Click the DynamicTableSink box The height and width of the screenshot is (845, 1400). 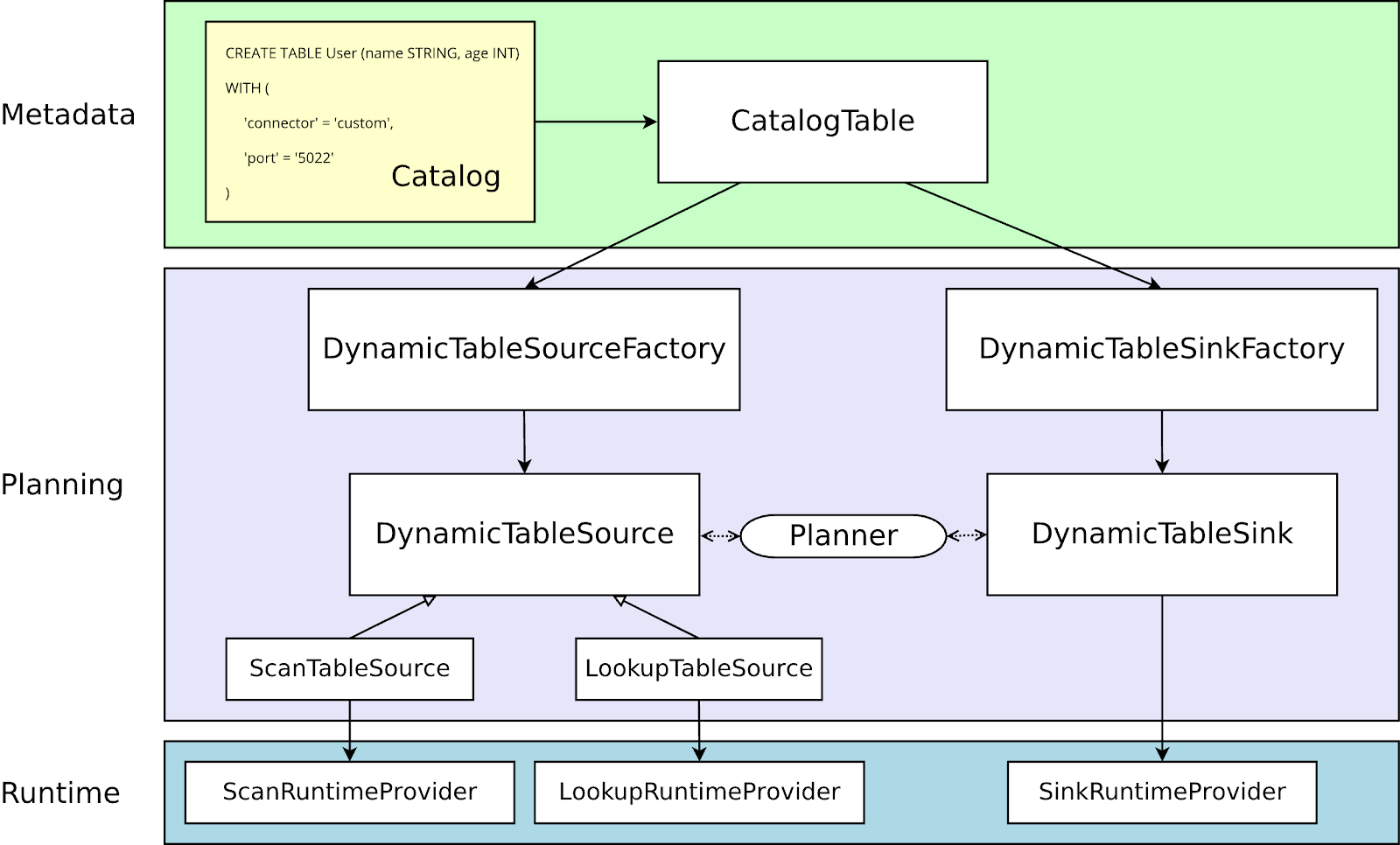(x=1162, y=534)
